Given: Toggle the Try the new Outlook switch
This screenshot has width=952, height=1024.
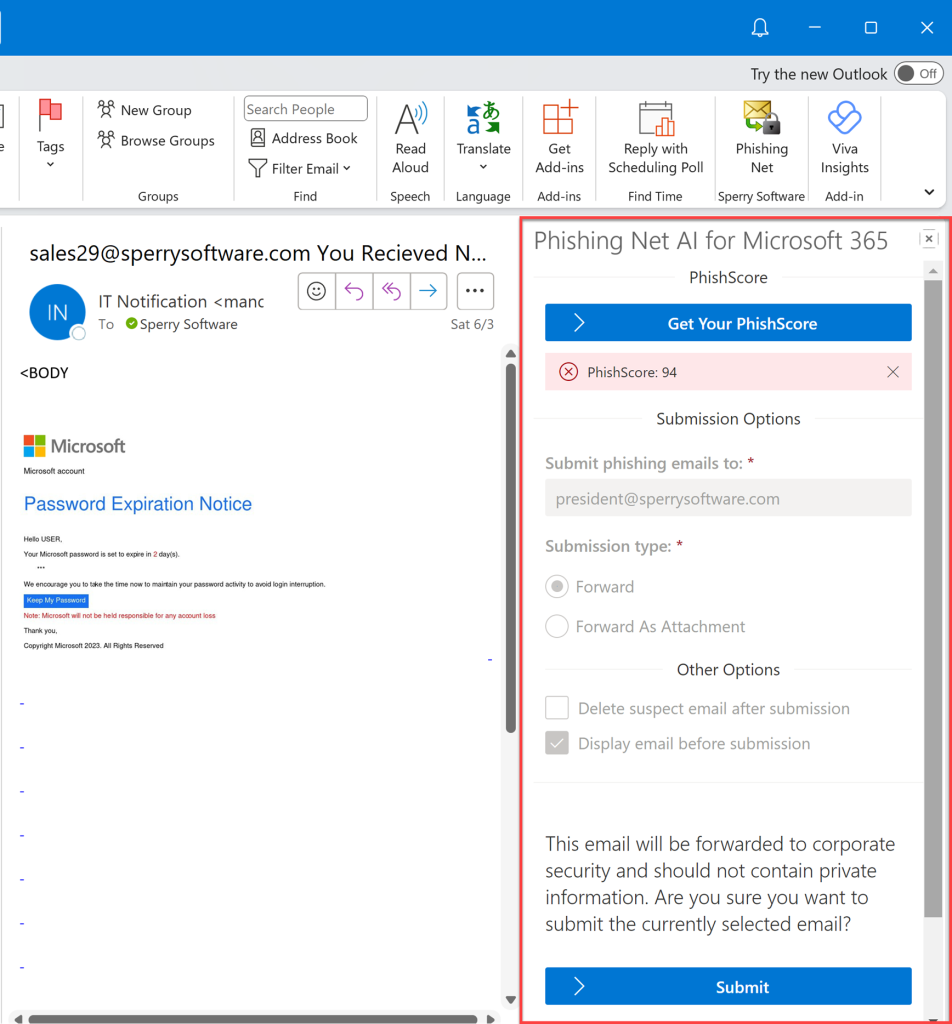Looking at the screenshot, I should [x=919, y=74].
